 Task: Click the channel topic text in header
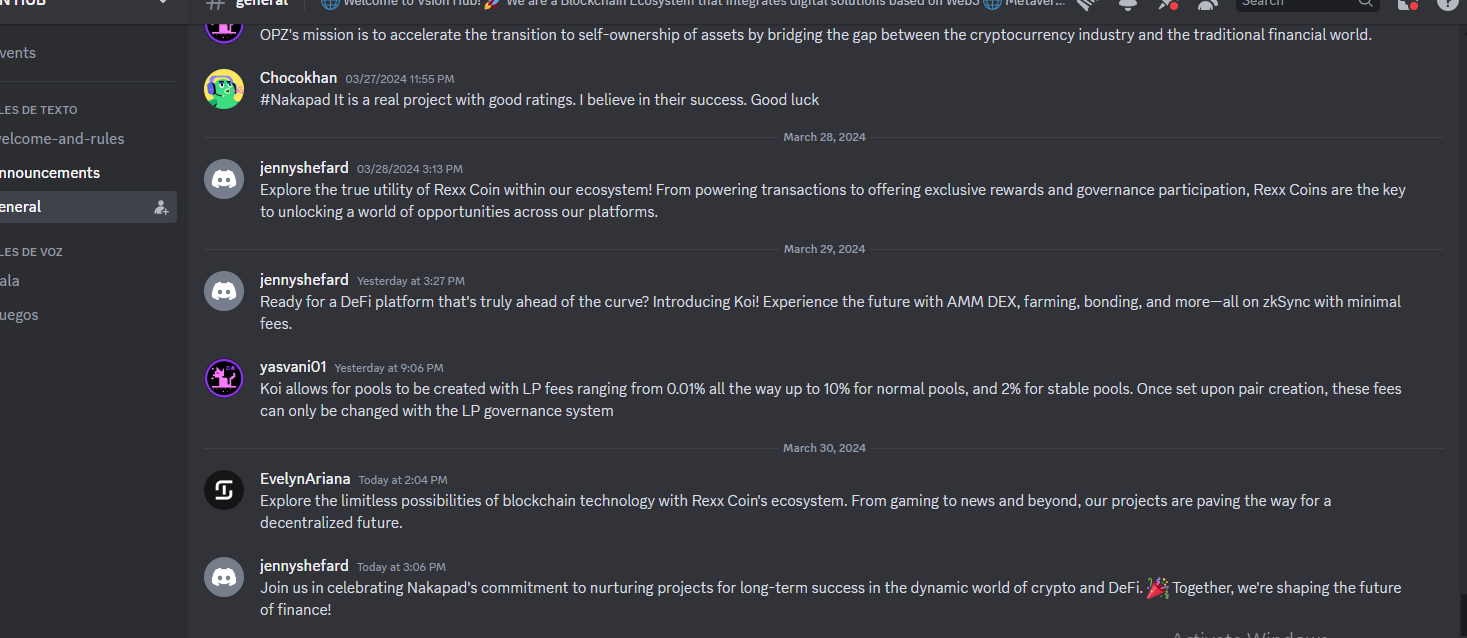click(x=690, y=4)
